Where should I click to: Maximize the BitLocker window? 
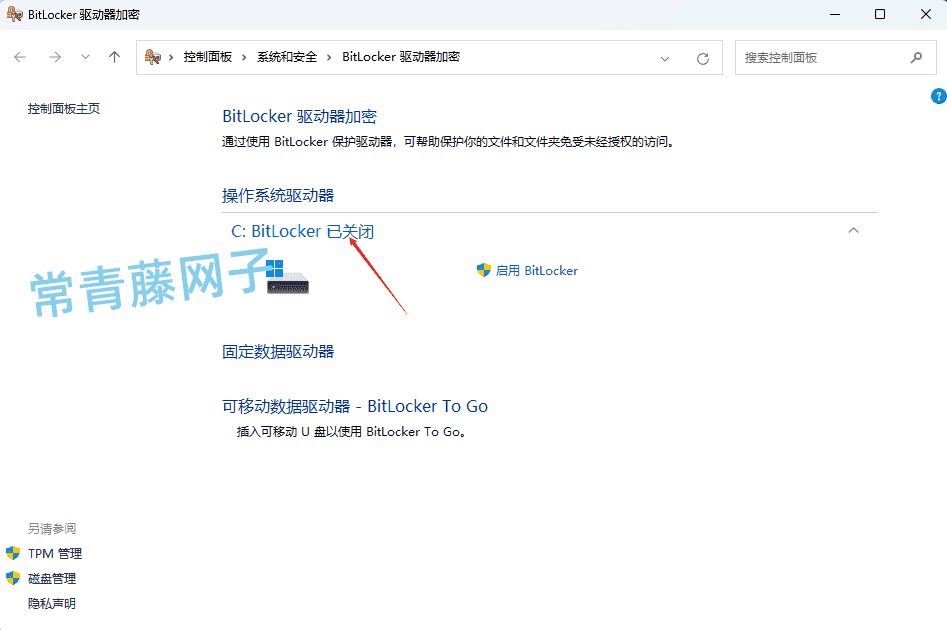point(880,14)
